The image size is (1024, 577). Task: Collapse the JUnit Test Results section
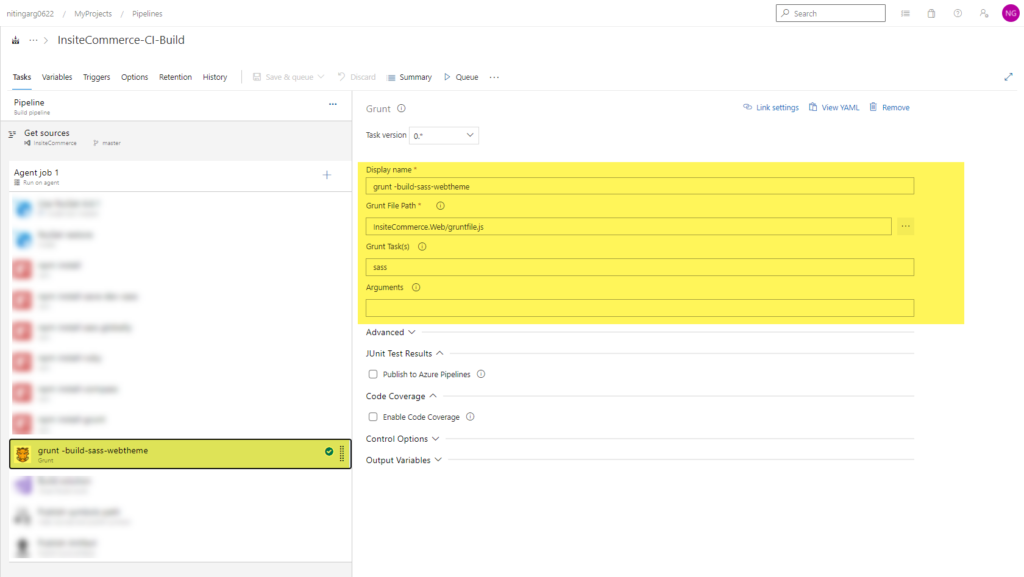404,353
